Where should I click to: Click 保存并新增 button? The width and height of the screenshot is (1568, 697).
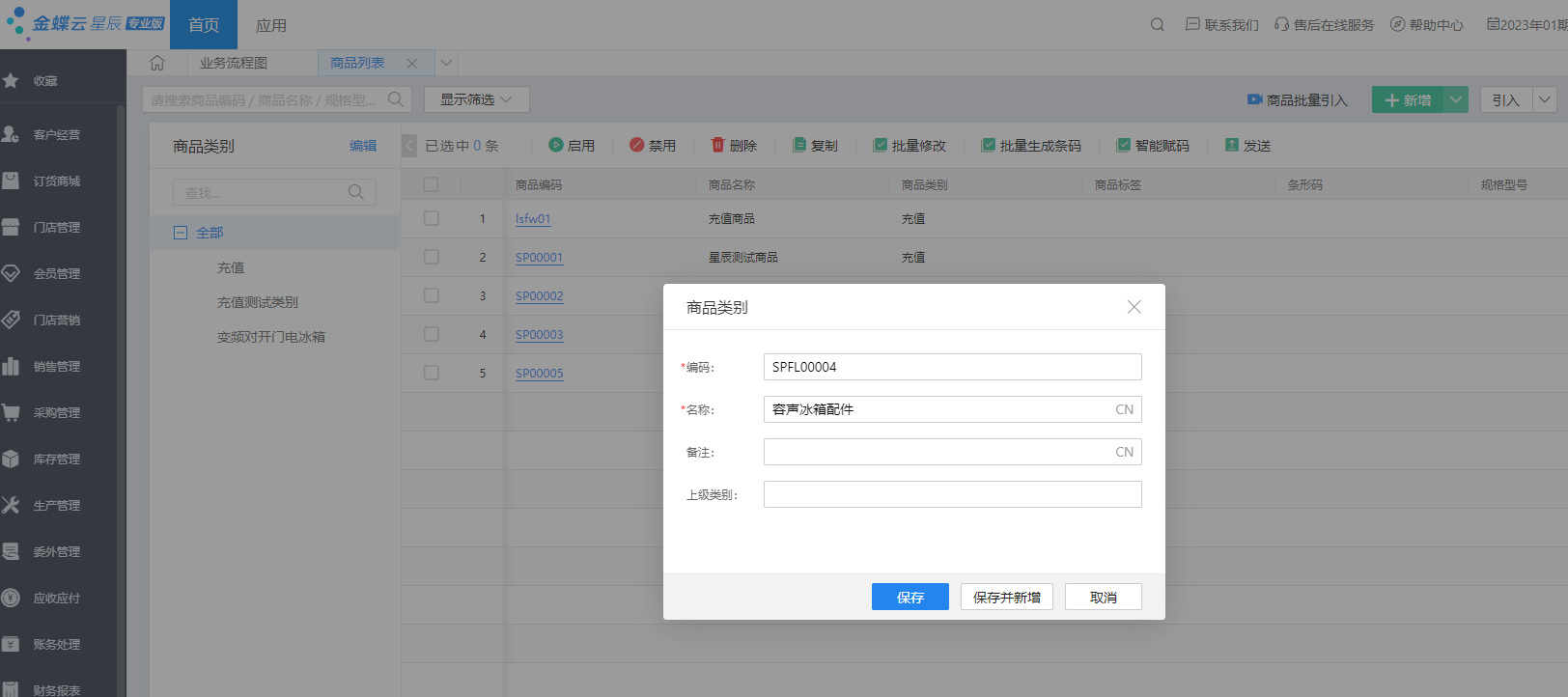pos(1007,597)
